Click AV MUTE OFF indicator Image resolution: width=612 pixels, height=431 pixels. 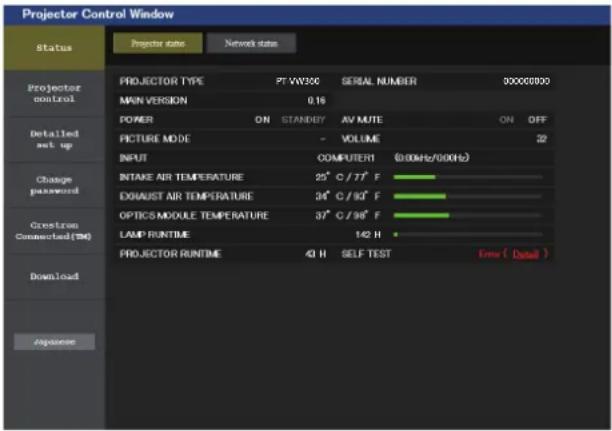point(537,120)
